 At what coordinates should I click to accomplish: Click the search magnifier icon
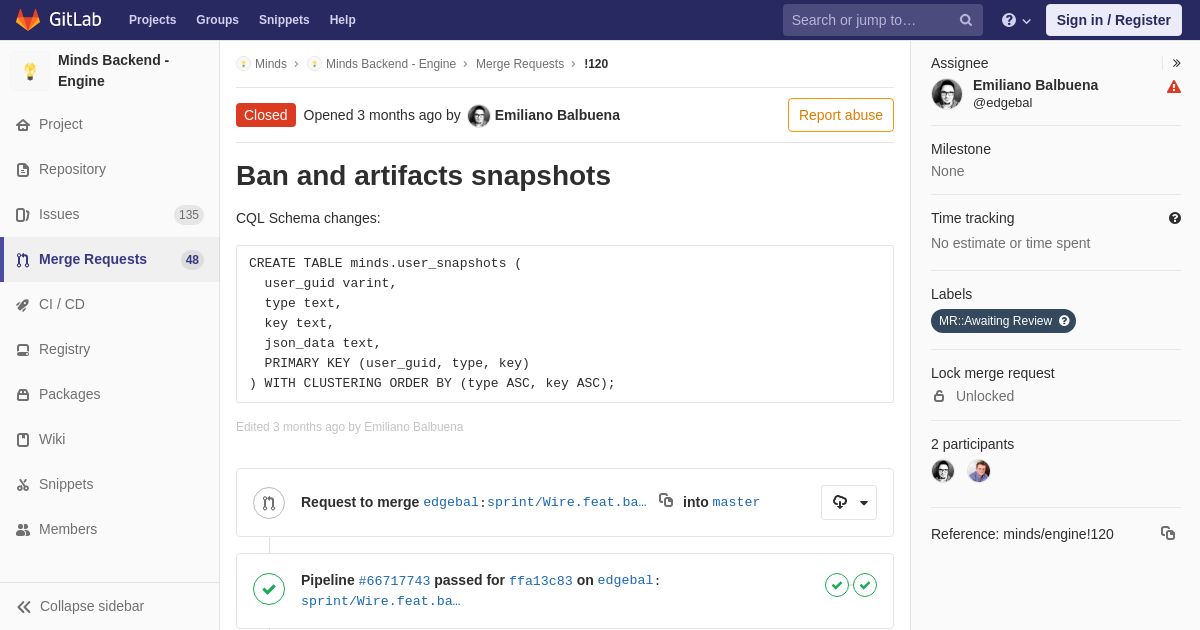(966, 20)
